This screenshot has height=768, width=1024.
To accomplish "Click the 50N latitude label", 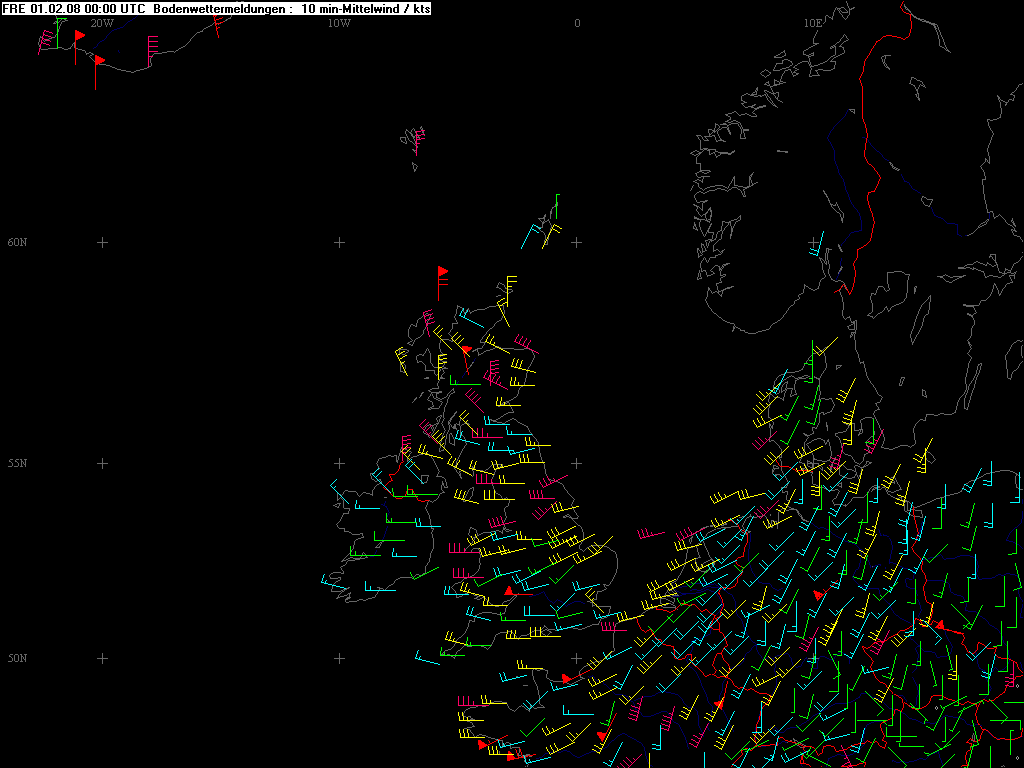I will click(17, 658).
